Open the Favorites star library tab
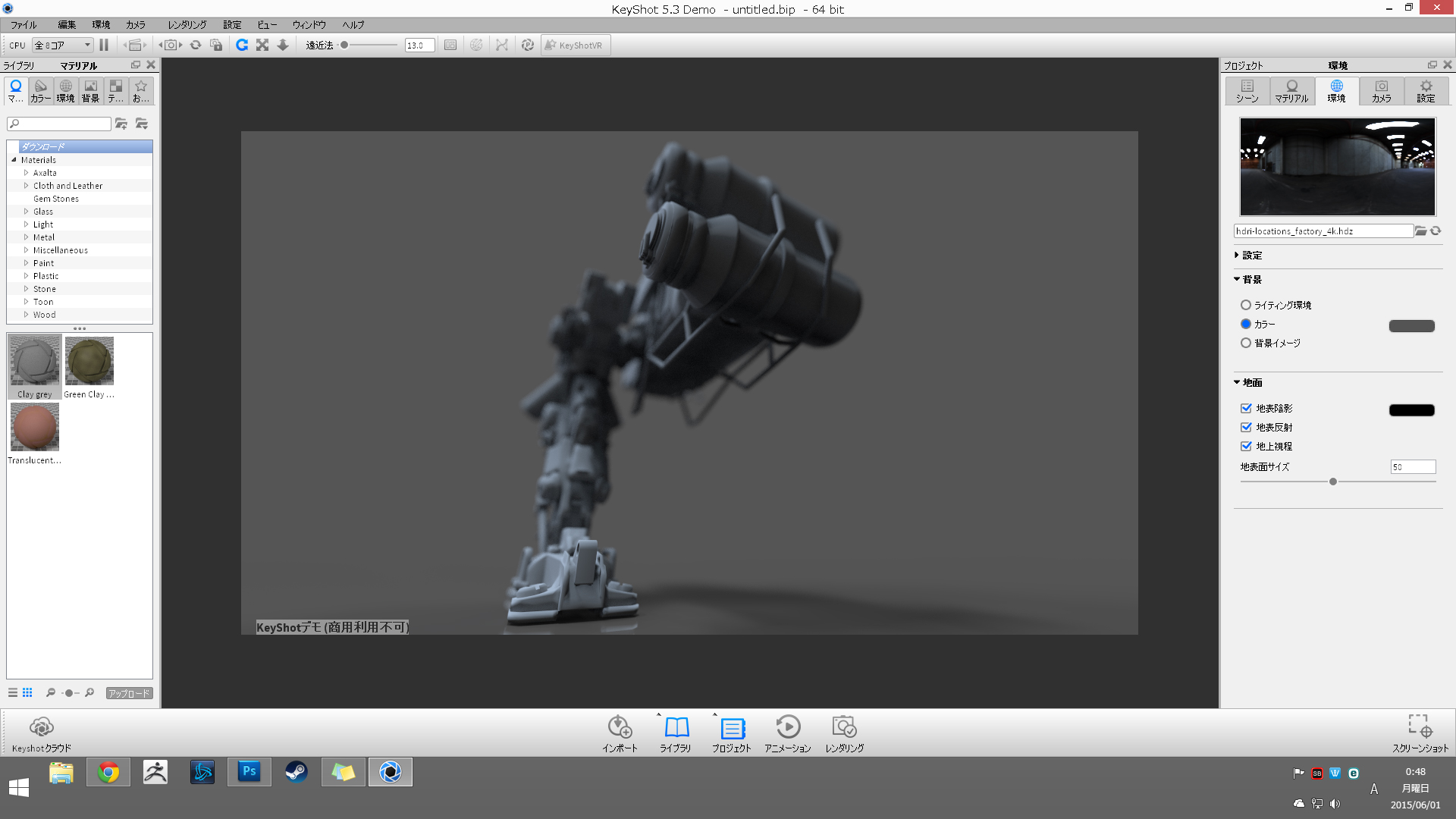This screenshot has height=819, width=1456. click(x=141, y=90)
